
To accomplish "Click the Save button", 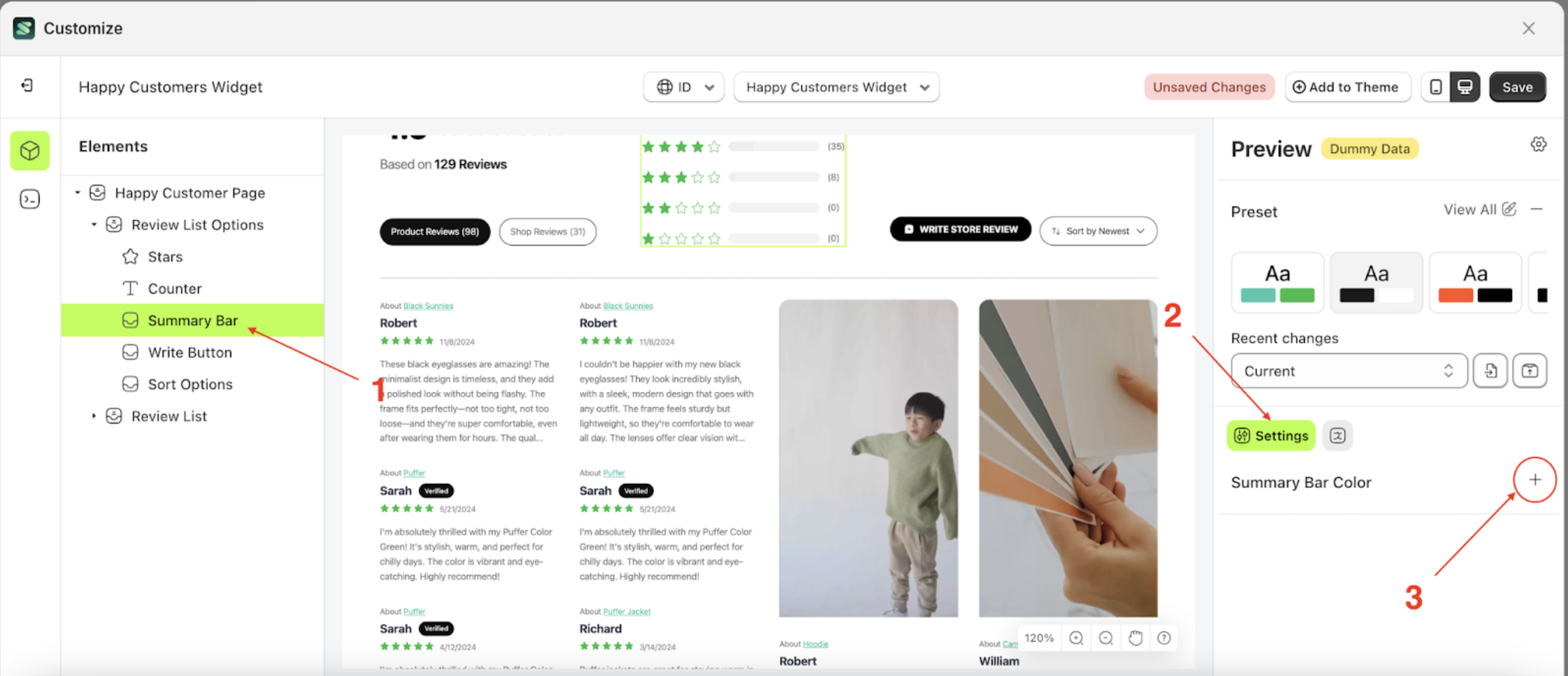I will pyautogui.click(x=1517, y=87).
